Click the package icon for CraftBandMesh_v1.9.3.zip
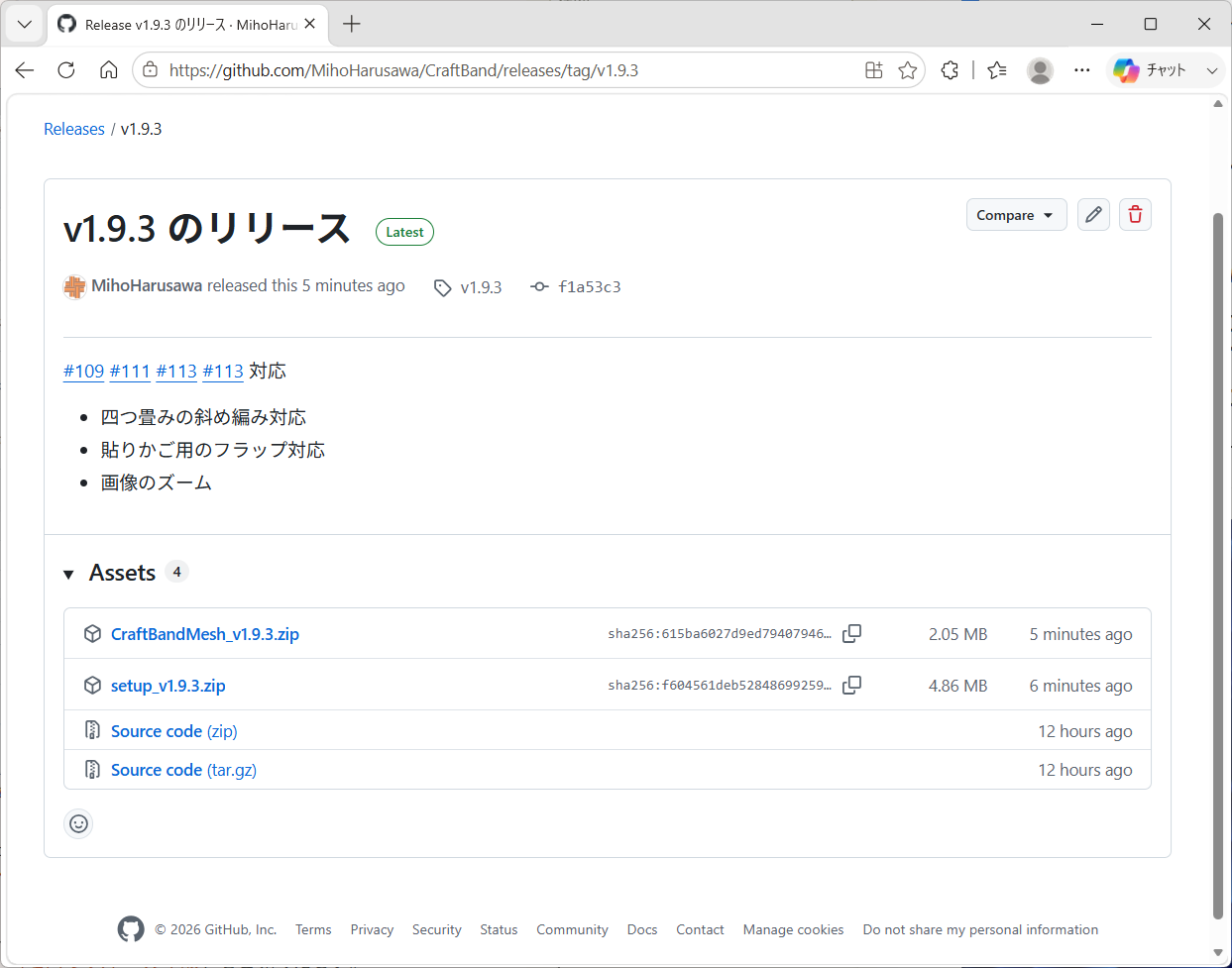 click(x=92, y=634)
